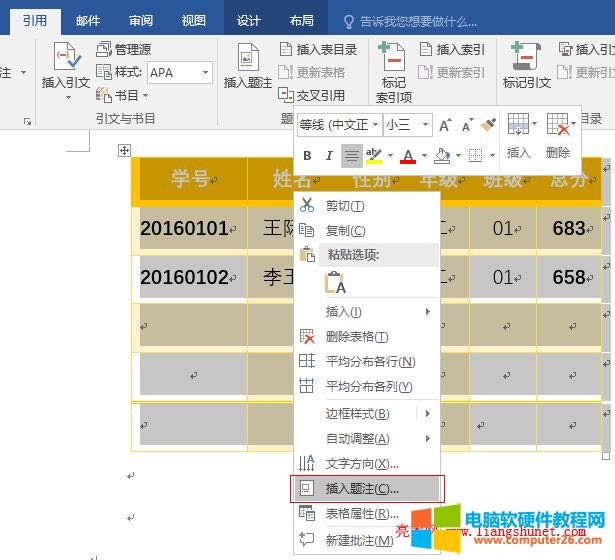The width and height of the screenshot is (615, 560).
Task: Click the Delete Table (删除表格) icon
Action: [307, 337]
